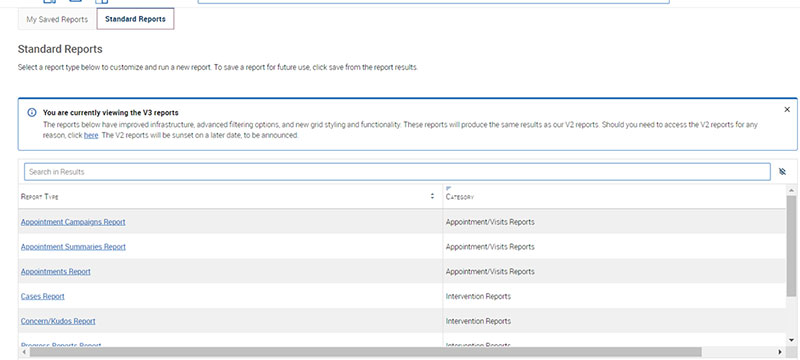Screen dimensions: 800x360
Task: Sort using the Report Type sort arrows
Action: click(432, 196)
